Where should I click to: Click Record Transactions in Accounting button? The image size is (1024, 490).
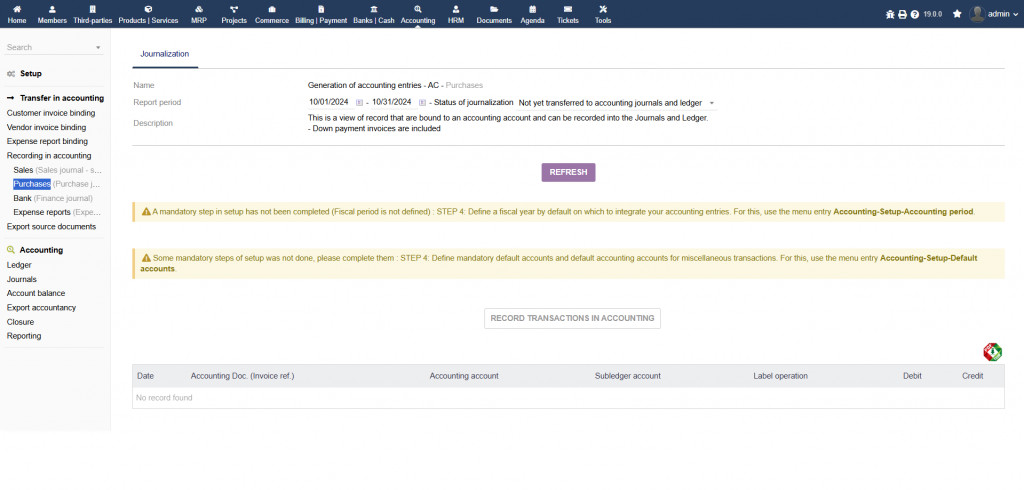pos(572,318)
